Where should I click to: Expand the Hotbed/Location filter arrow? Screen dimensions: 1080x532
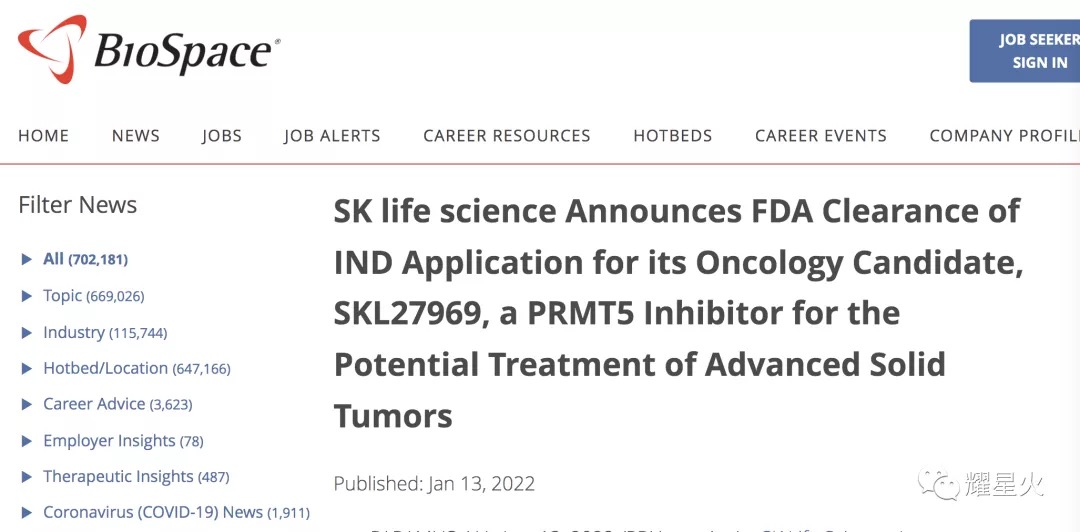pos(27,368)
